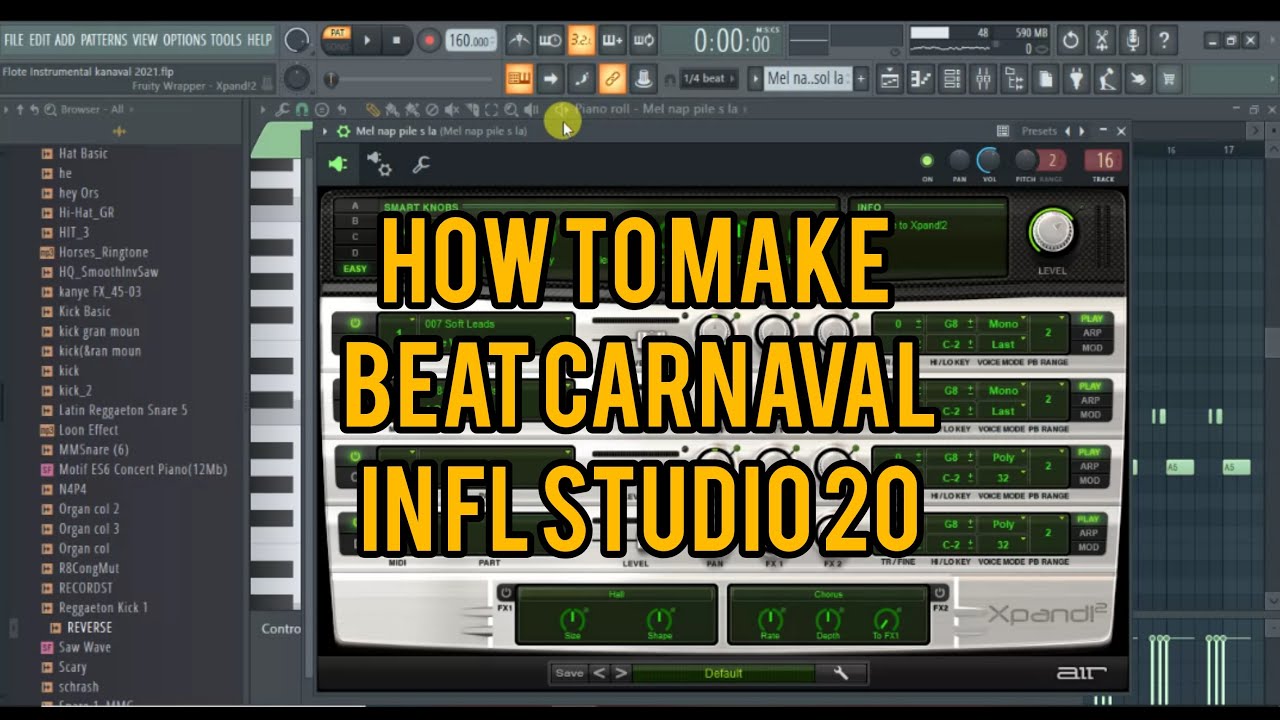Click the shopping cart icon
Screen dimensions: 1280x720
click(x=1169, y=78)
